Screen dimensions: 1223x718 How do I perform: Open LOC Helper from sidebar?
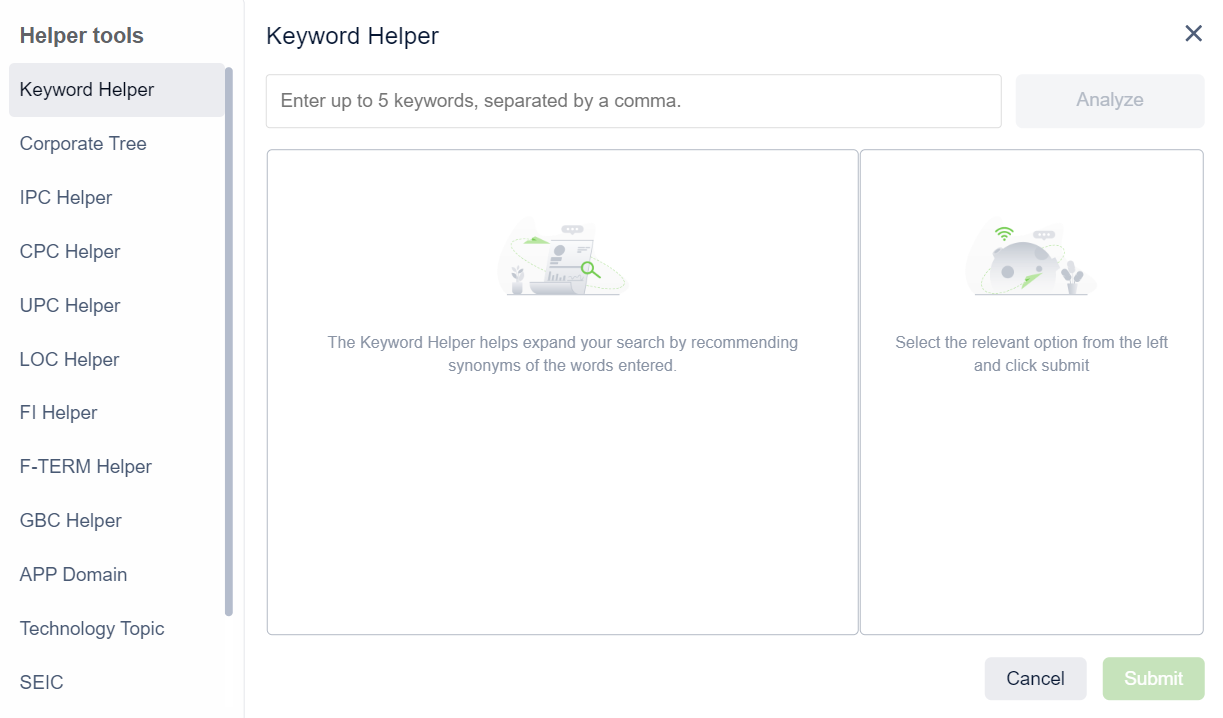(70, 360)
